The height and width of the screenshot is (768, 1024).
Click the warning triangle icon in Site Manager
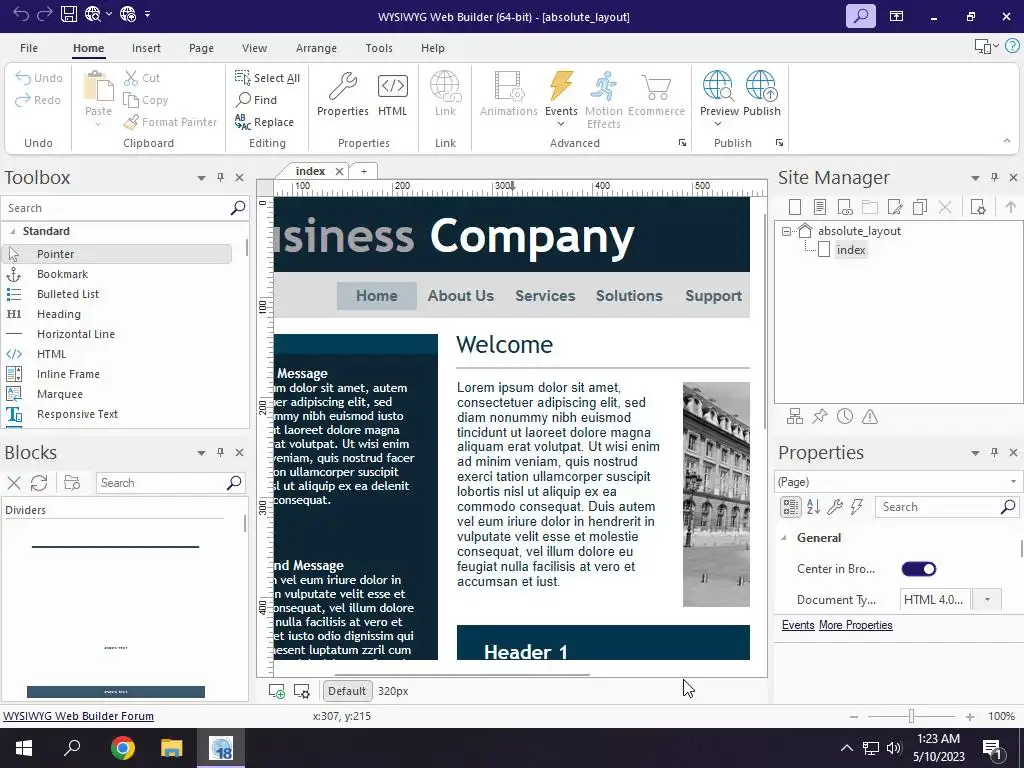(x=870, y=417)
